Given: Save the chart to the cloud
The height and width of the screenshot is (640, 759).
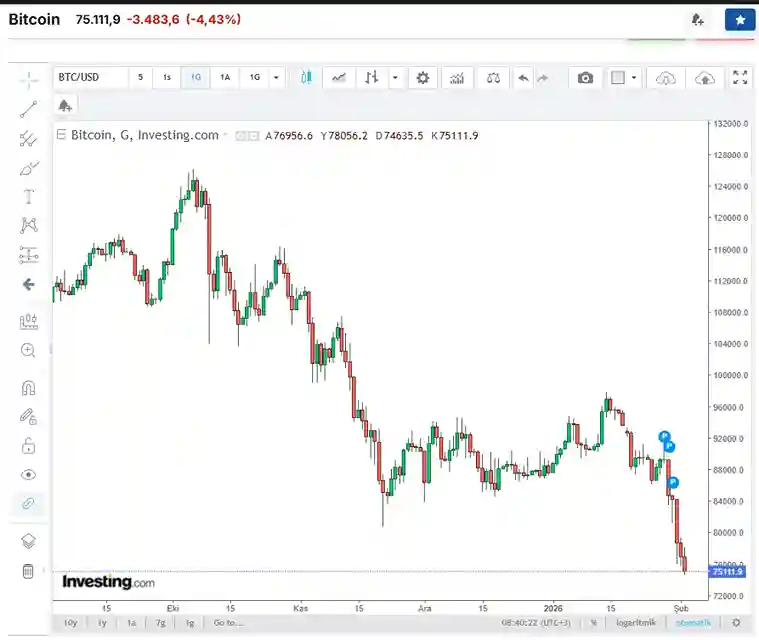Looking at the screenshot, I should (x=705, y=77).
